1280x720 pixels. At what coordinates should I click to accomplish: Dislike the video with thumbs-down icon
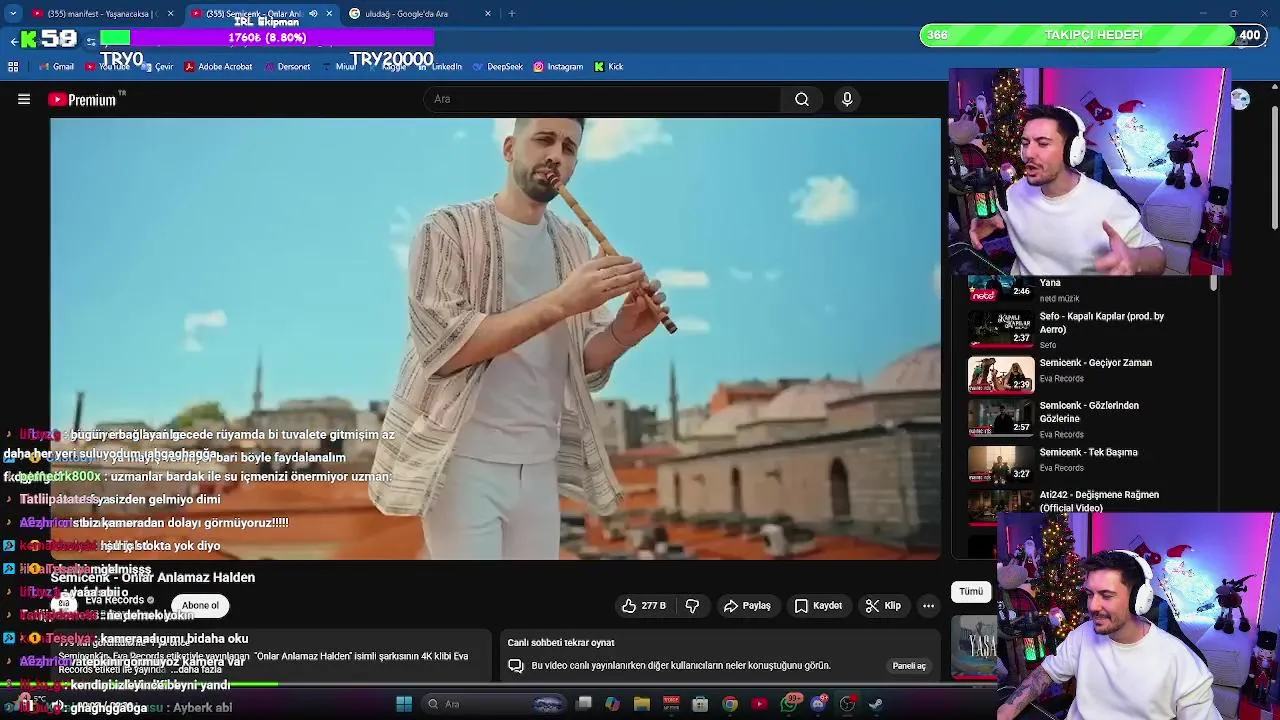tap(692, 605)
